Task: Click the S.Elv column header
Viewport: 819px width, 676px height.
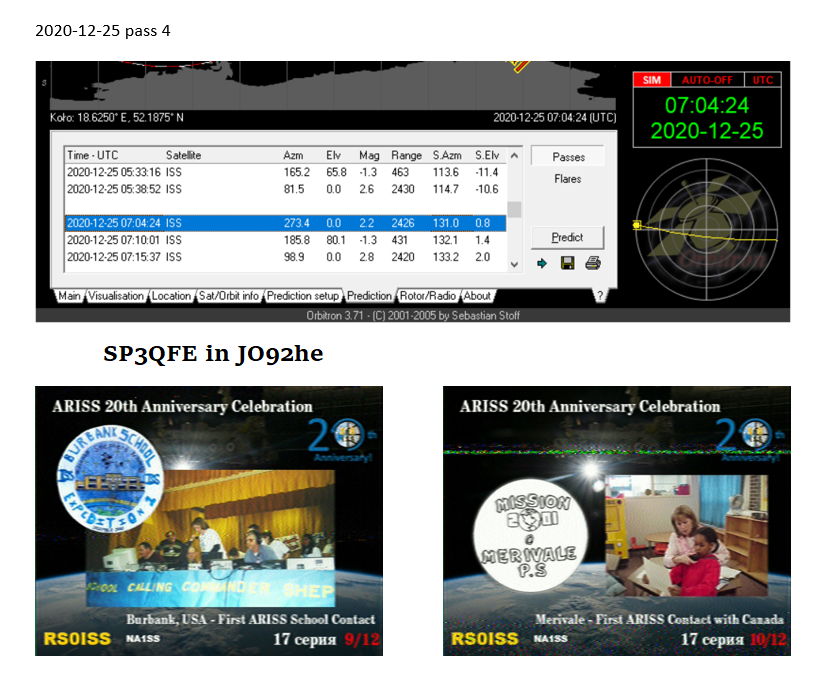Action: coord(487,155)
